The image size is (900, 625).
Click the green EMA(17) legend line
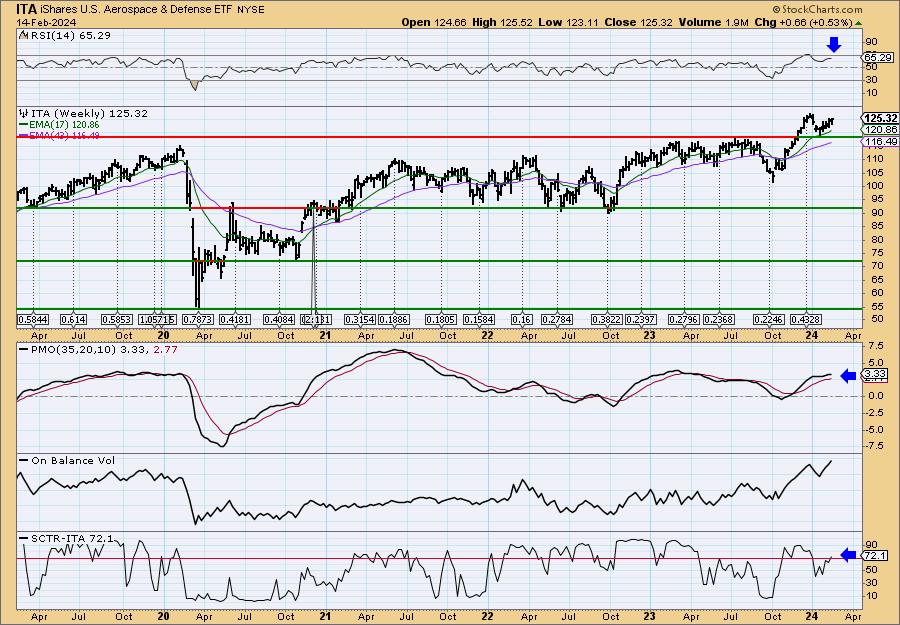tap(24, 125)
